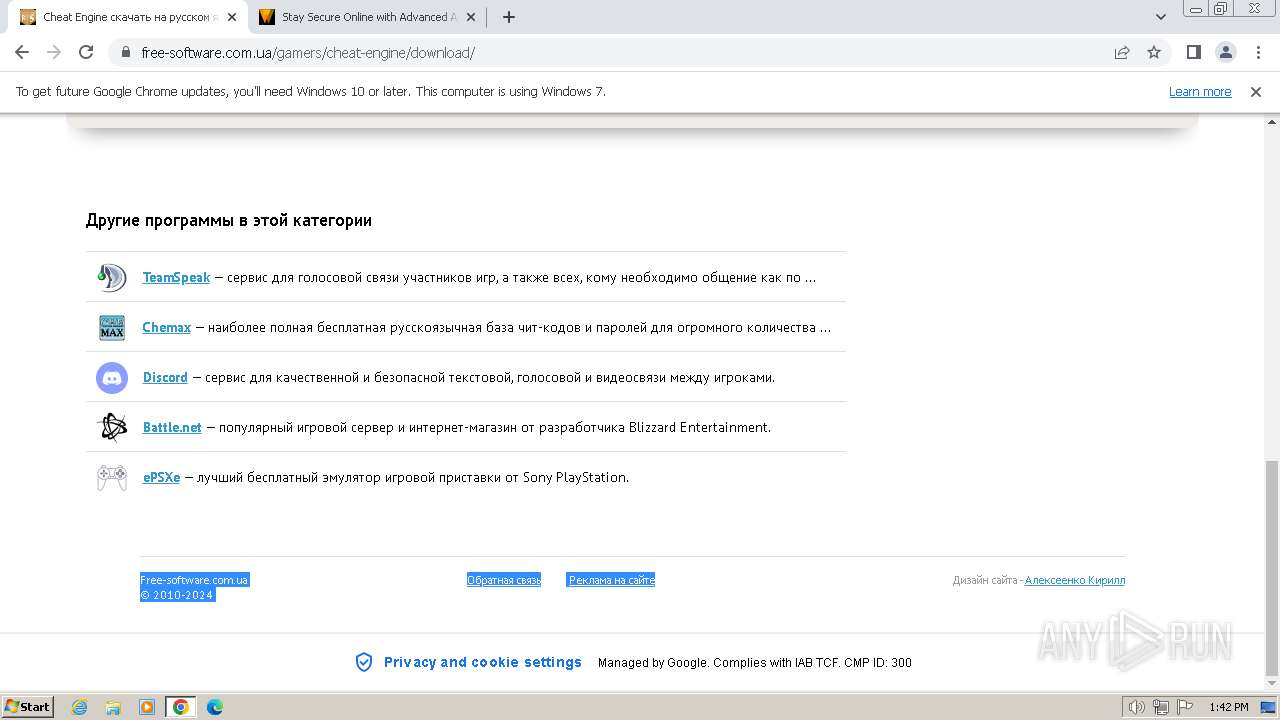This screenshot has height=720, width=1280.
Task: Open the Action Center flag icon
Action: [1185, 707]
